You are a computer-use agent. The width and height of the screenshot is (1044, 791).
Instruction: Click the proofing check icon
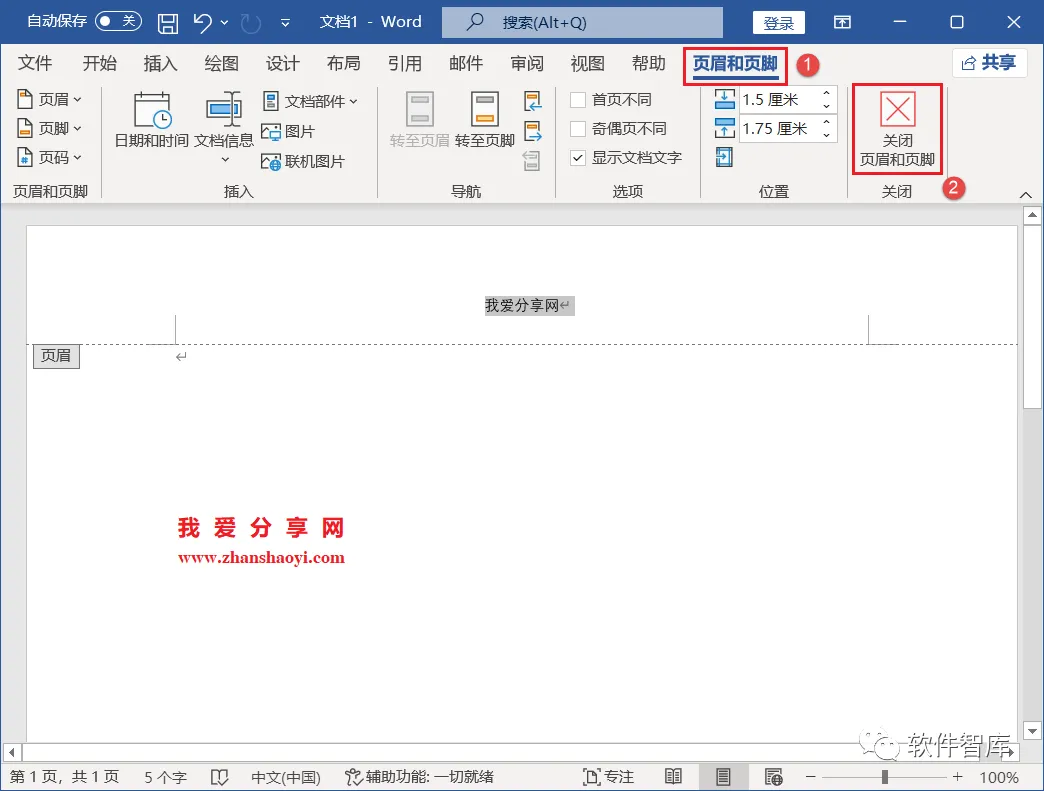click(x=219, y=777)
